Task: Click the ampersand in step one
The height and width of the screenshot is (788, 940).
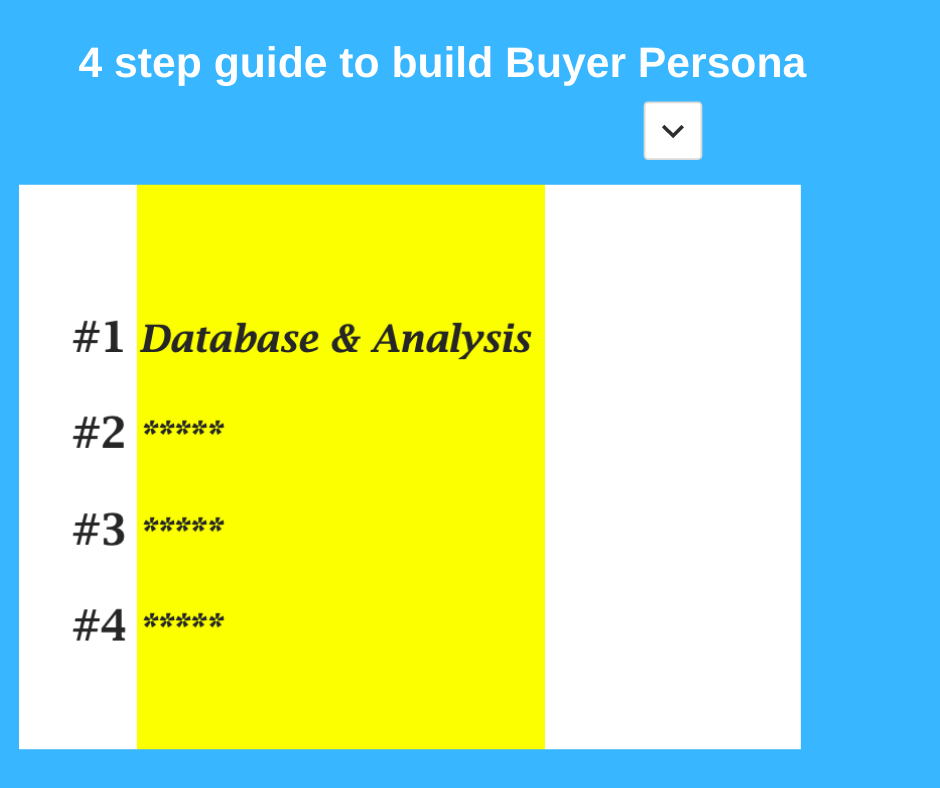Action: (345, 339)
